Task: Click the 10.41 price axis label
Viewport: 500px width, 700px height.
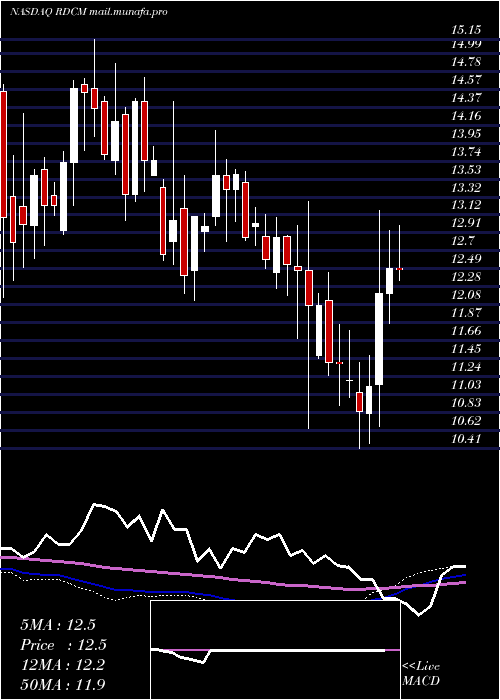Action: click(466, 439)
